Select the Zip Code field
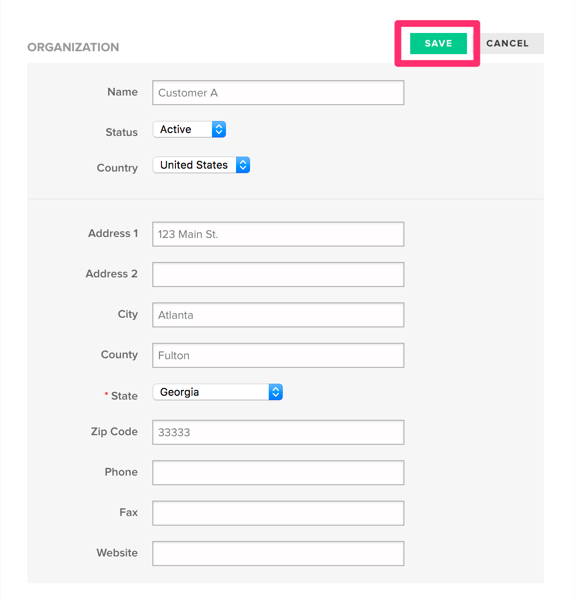Screen dimensions: 575x600 point(278,432)
